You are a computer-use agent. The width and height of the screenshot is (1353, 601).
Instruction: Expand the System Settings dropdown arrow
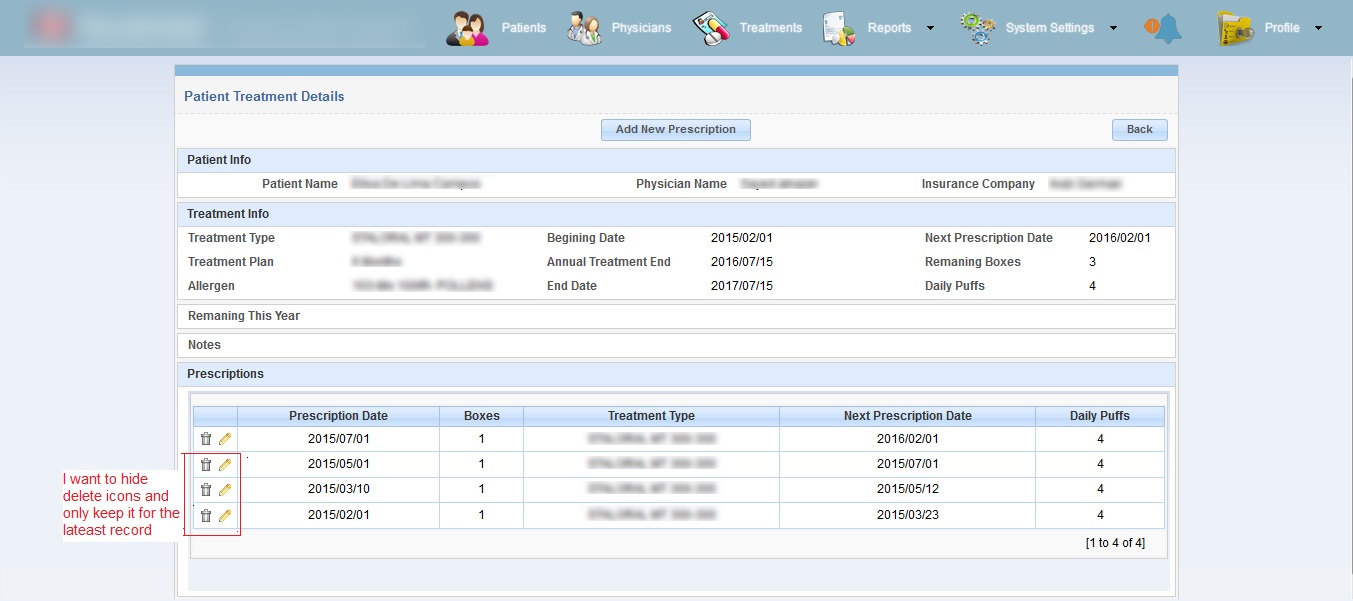[1113, 28]
